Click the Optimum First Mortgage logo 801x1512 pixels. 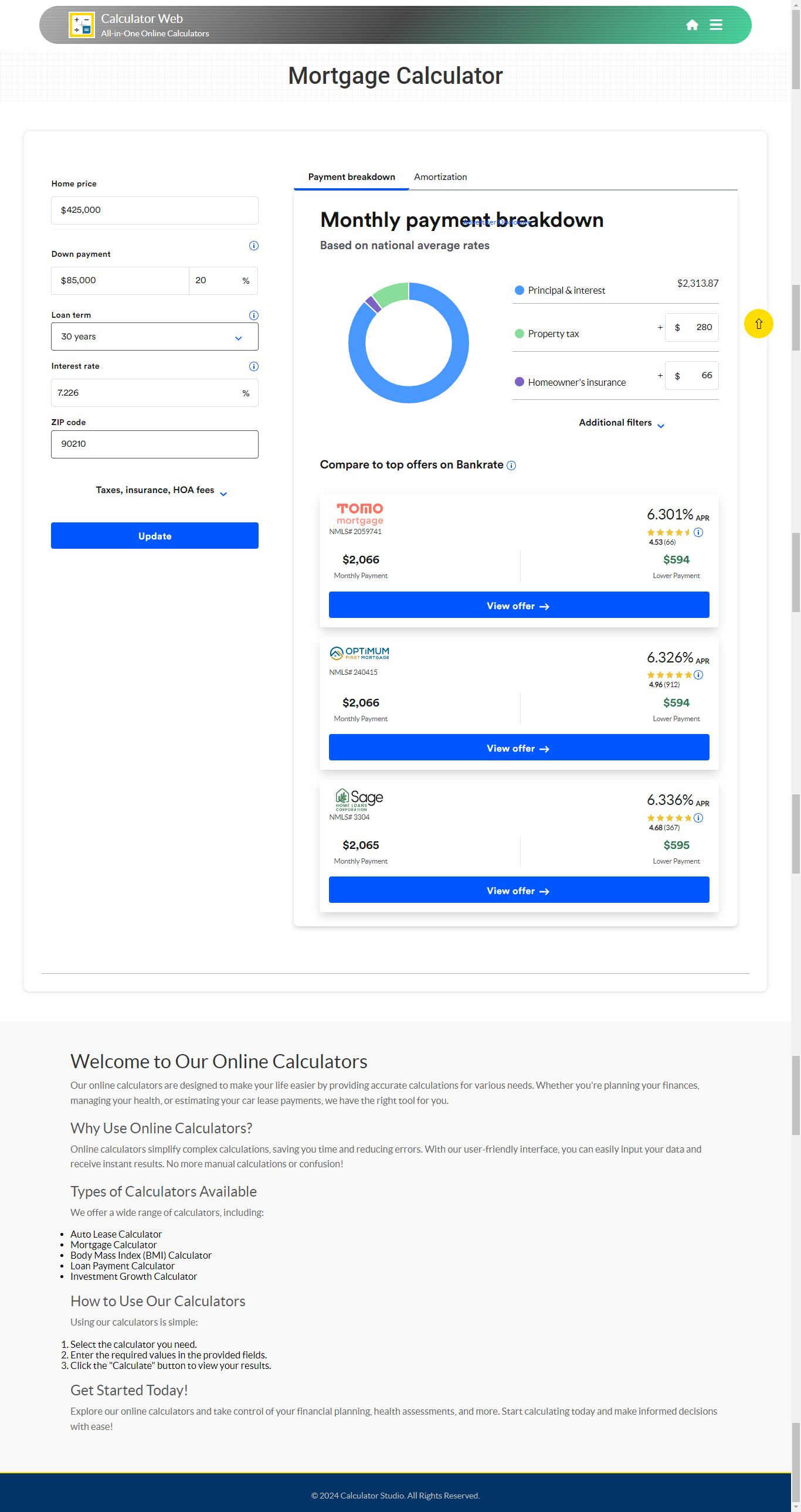click(359, 653)
